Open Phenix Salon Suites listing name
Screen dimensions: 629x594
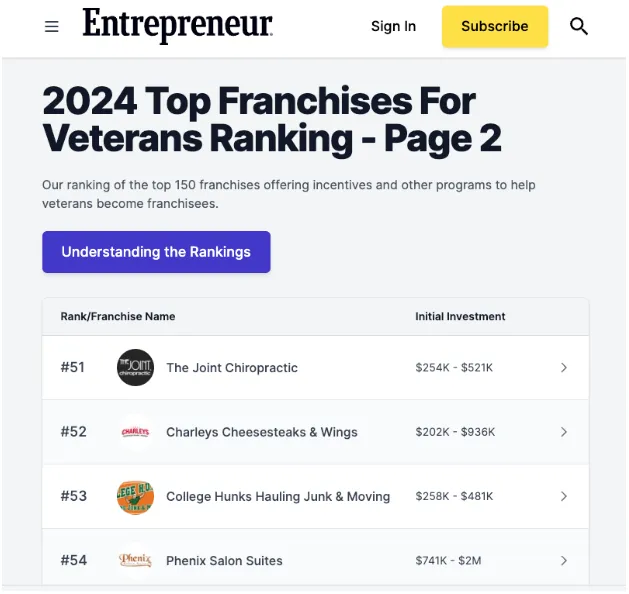pyautogui.click(x=224, y=560)
